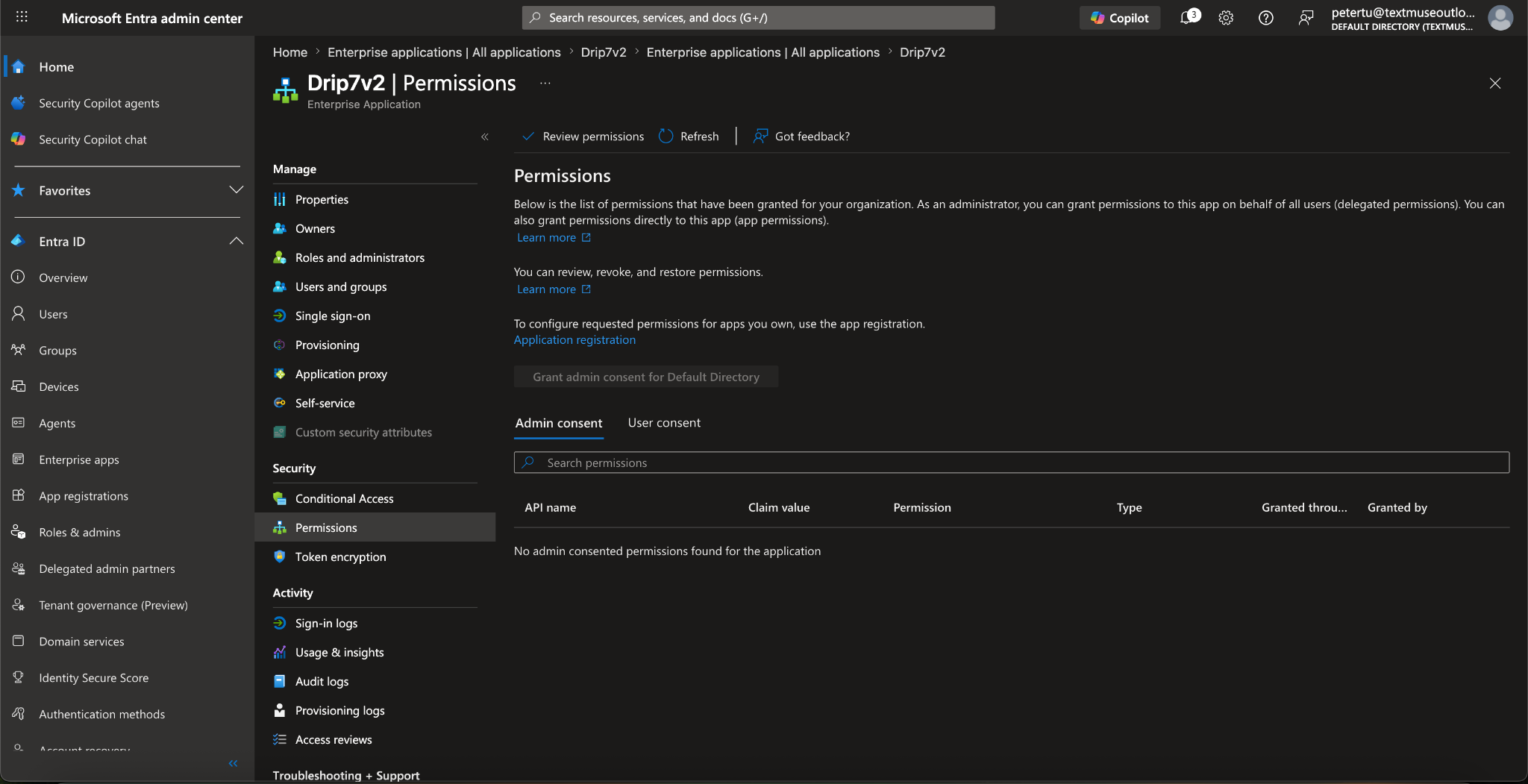Screen dimensions: 1528x784
Task: Click the top search resources box
Action: tap(758, 18)
